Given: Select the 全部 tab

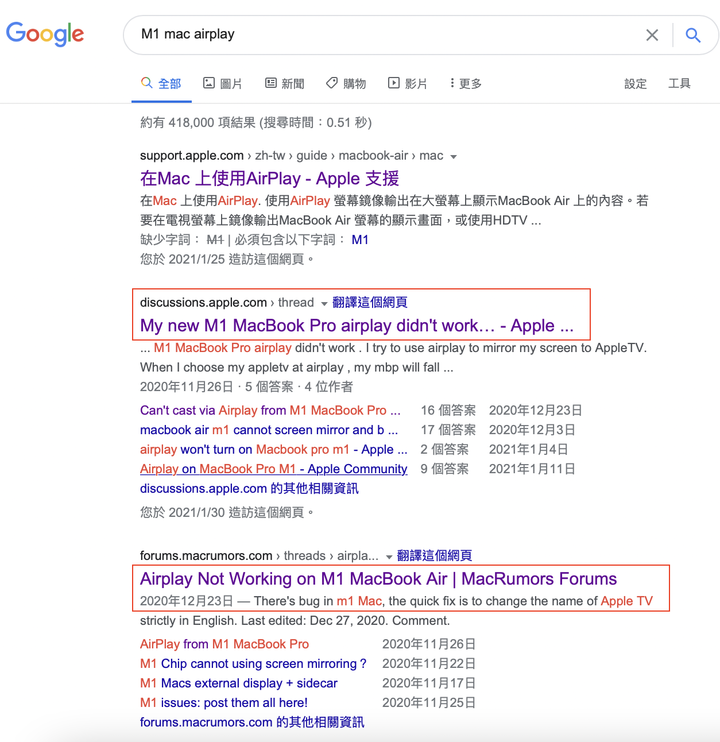Looking at the screenshot, I should coord(161,84).
